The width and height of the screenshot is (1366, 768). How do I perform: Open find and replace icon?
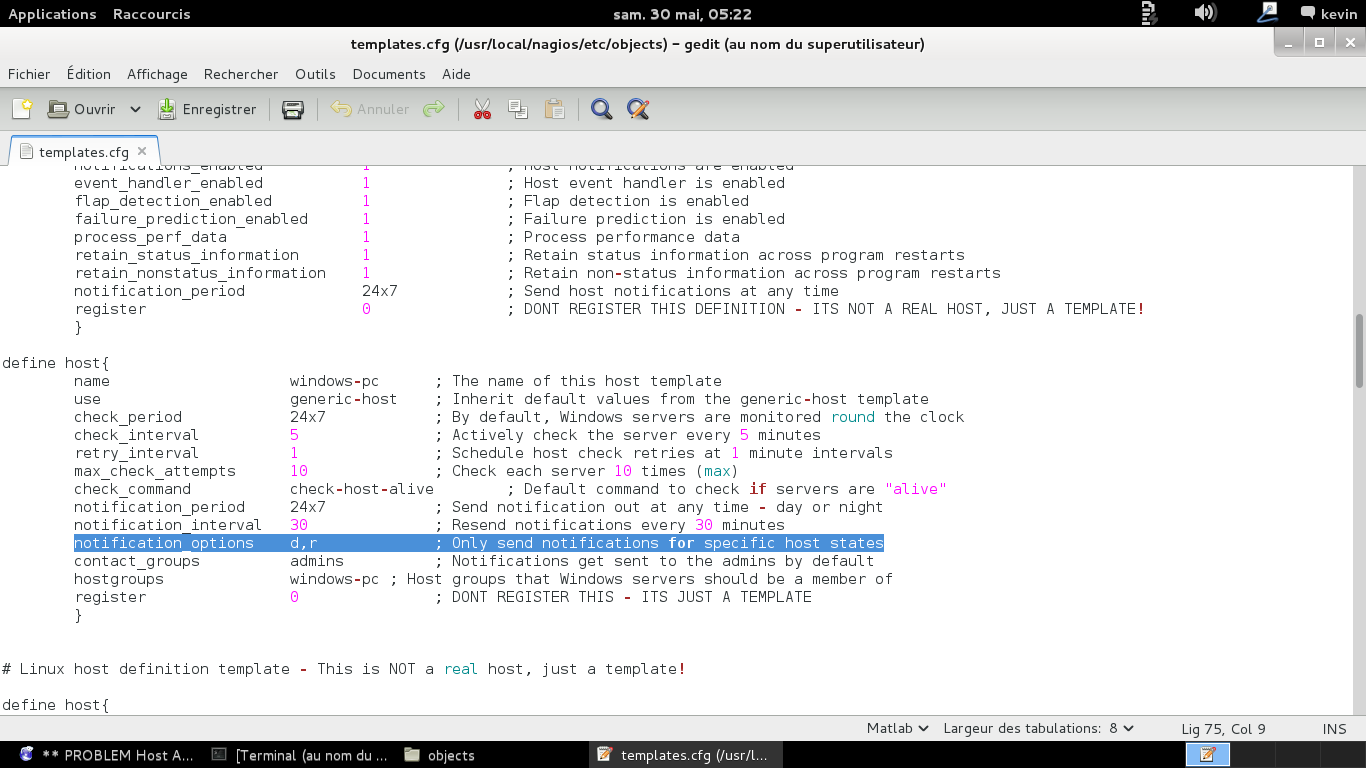click(638, 109)
